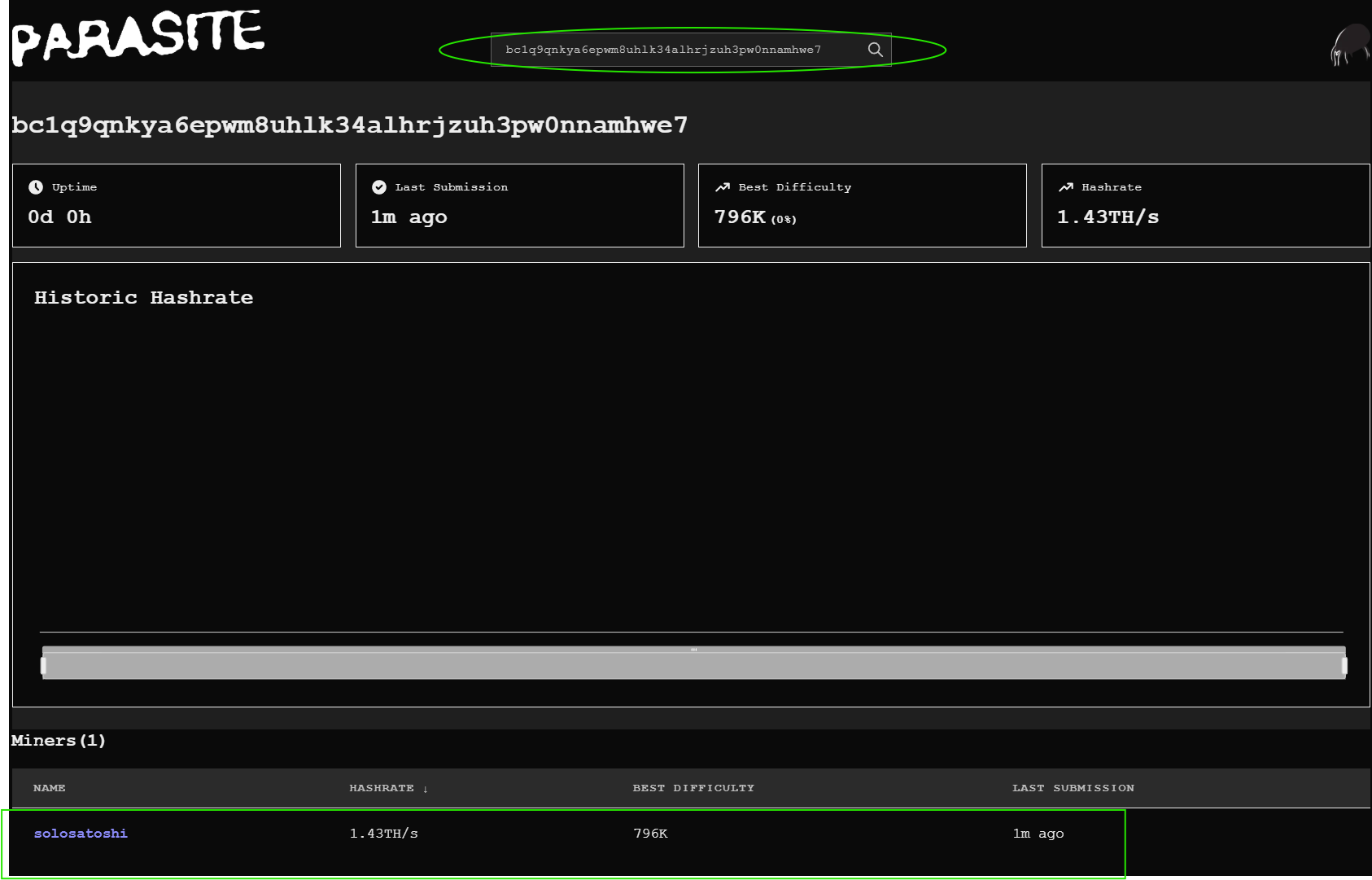Click the clock icon on the Uptime card
Image resolution: width=1372 pixels, height=880 pixels.
click(36, 186)
